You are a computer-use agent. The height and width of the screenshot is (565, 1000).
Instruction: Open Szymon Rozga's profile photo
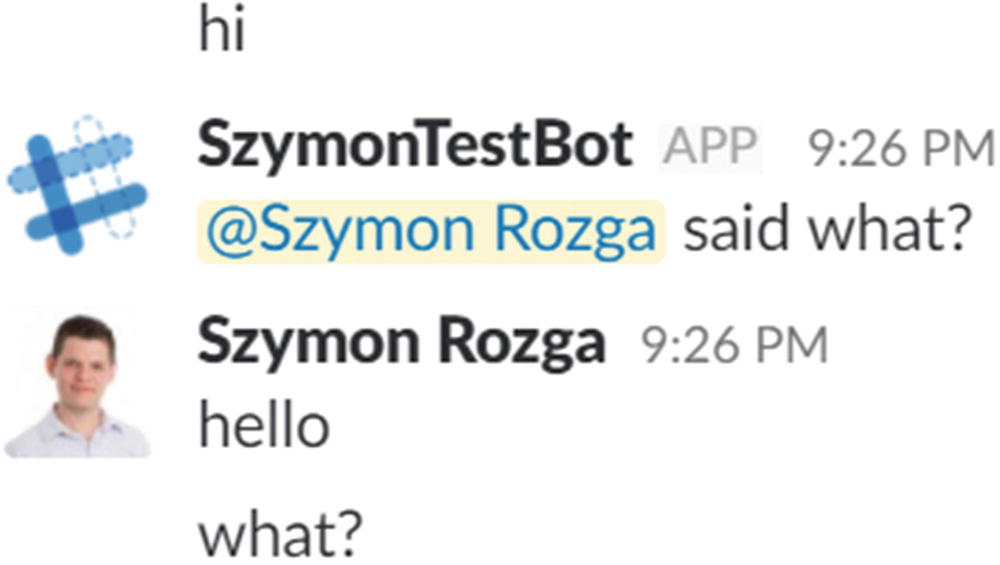(x=79, y=385)
